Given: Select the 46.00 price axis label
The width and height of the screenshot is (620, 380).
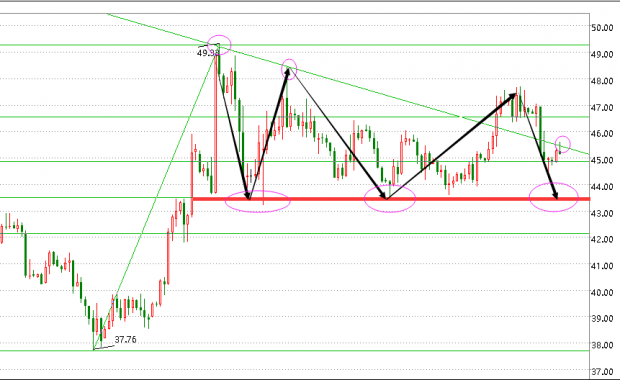Looking at the screenshot, I should 602,134.
